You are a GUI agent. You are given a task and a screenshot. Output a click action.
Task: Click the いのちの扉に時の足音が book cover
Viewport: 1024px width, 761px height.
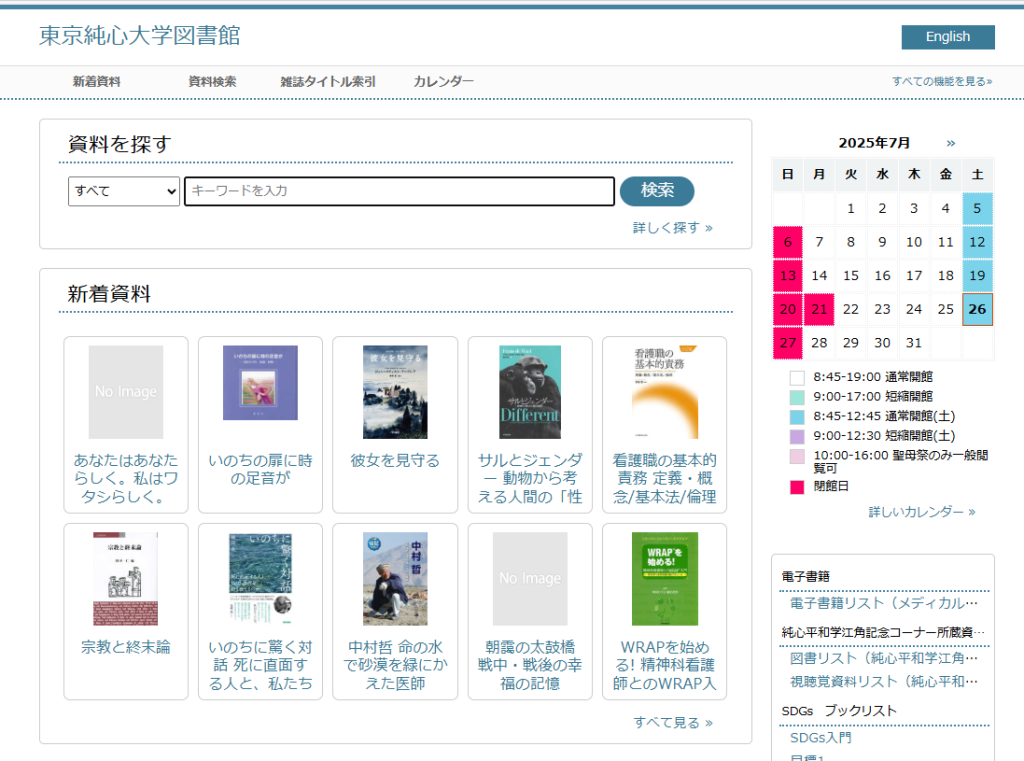tap(260, 383)
